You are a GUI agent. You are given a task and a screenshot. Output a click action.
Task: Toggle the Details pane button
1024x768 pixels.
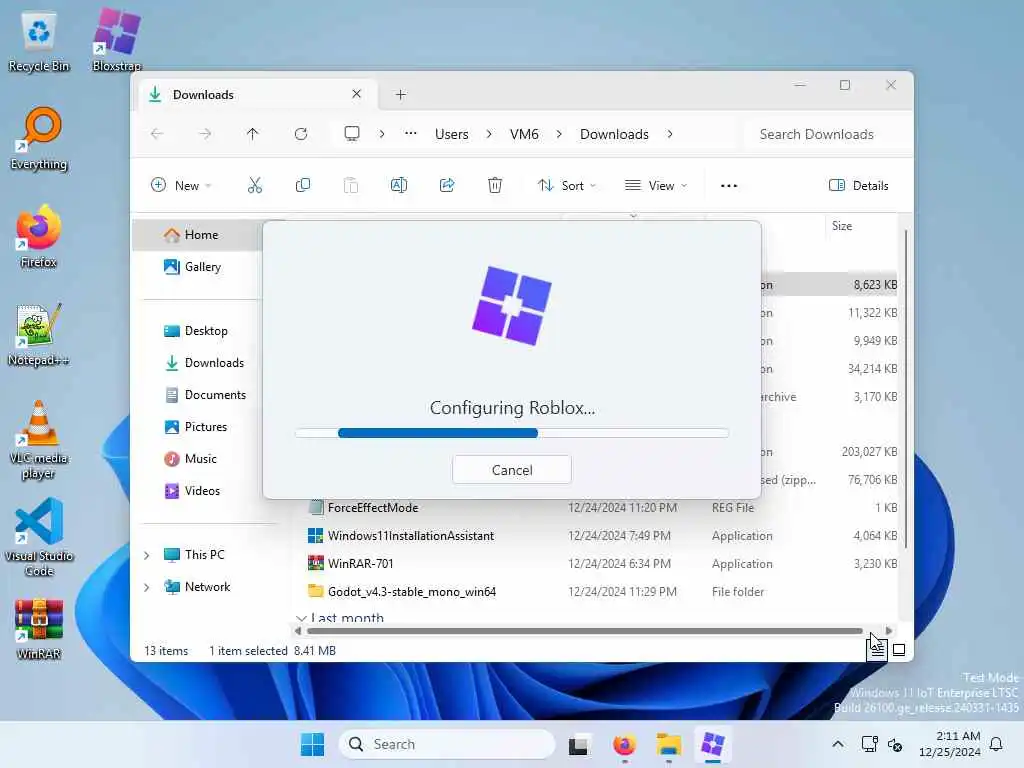[x=859, y=185]
